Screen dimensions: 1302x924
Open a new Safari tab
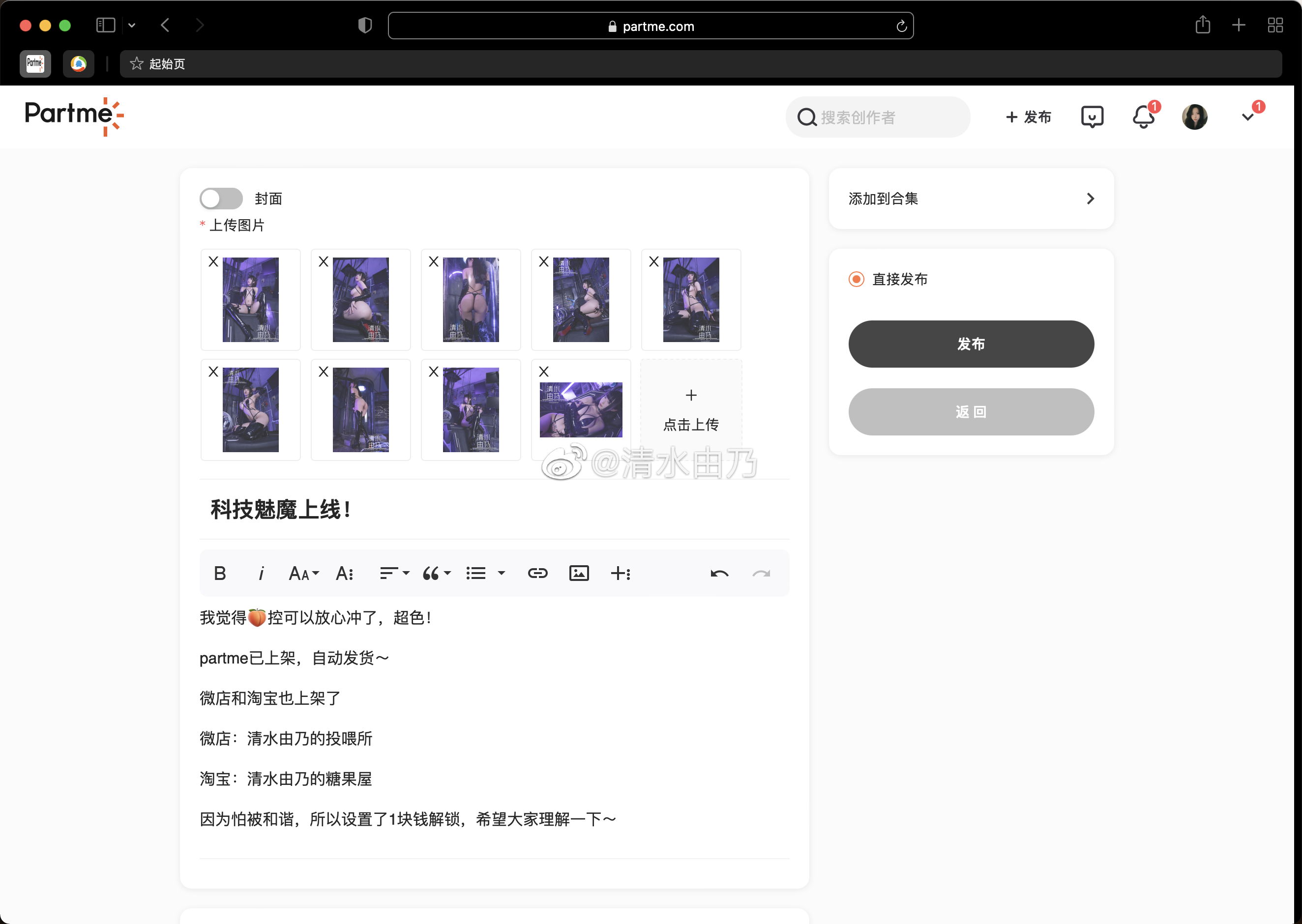[1239, 25]
